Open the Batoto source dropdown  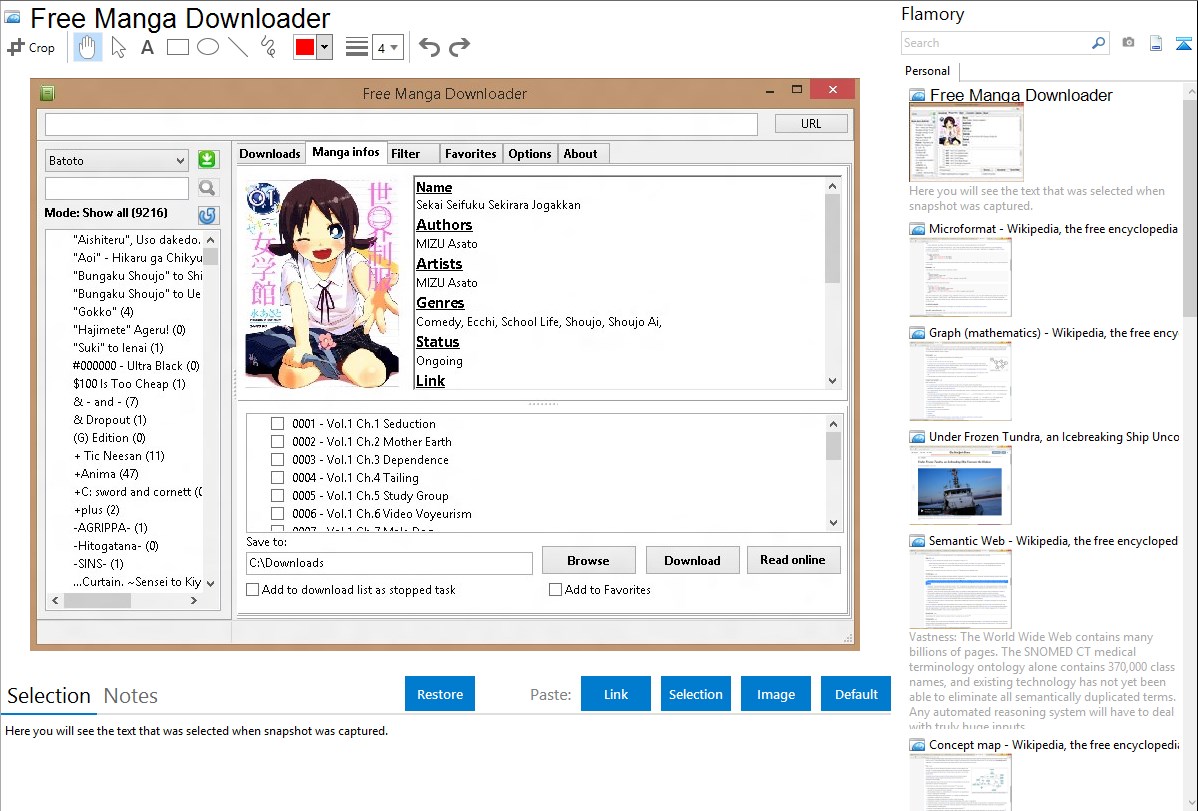point(116,161)
